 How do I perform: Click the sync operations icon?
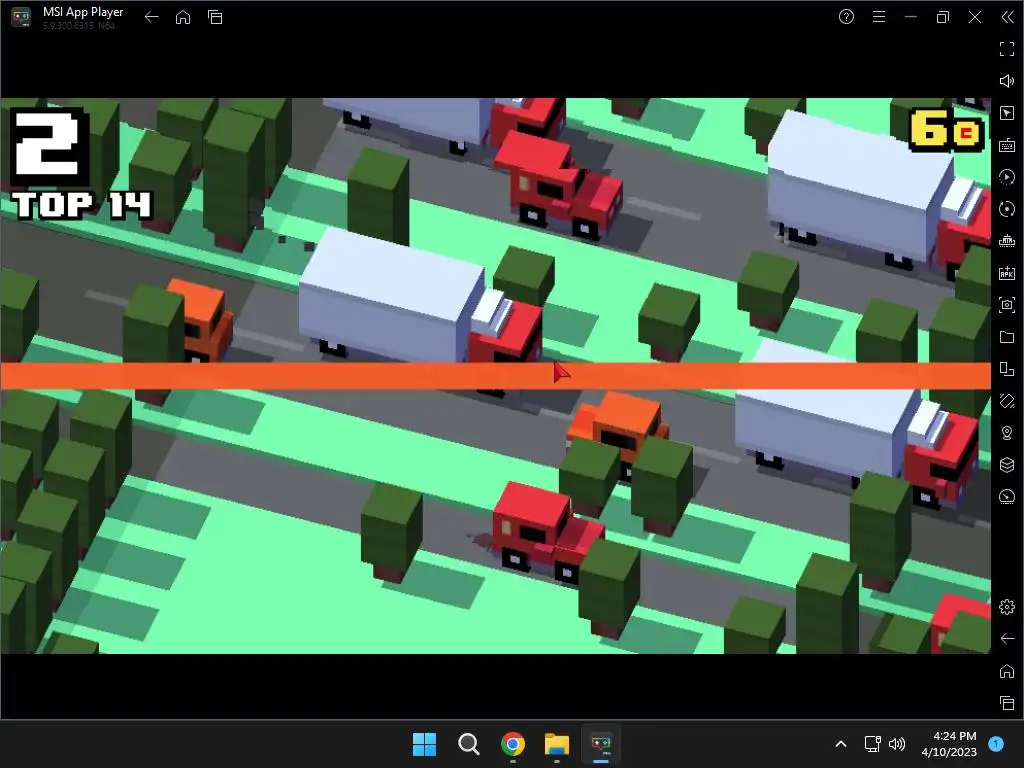coord(1007,209)
